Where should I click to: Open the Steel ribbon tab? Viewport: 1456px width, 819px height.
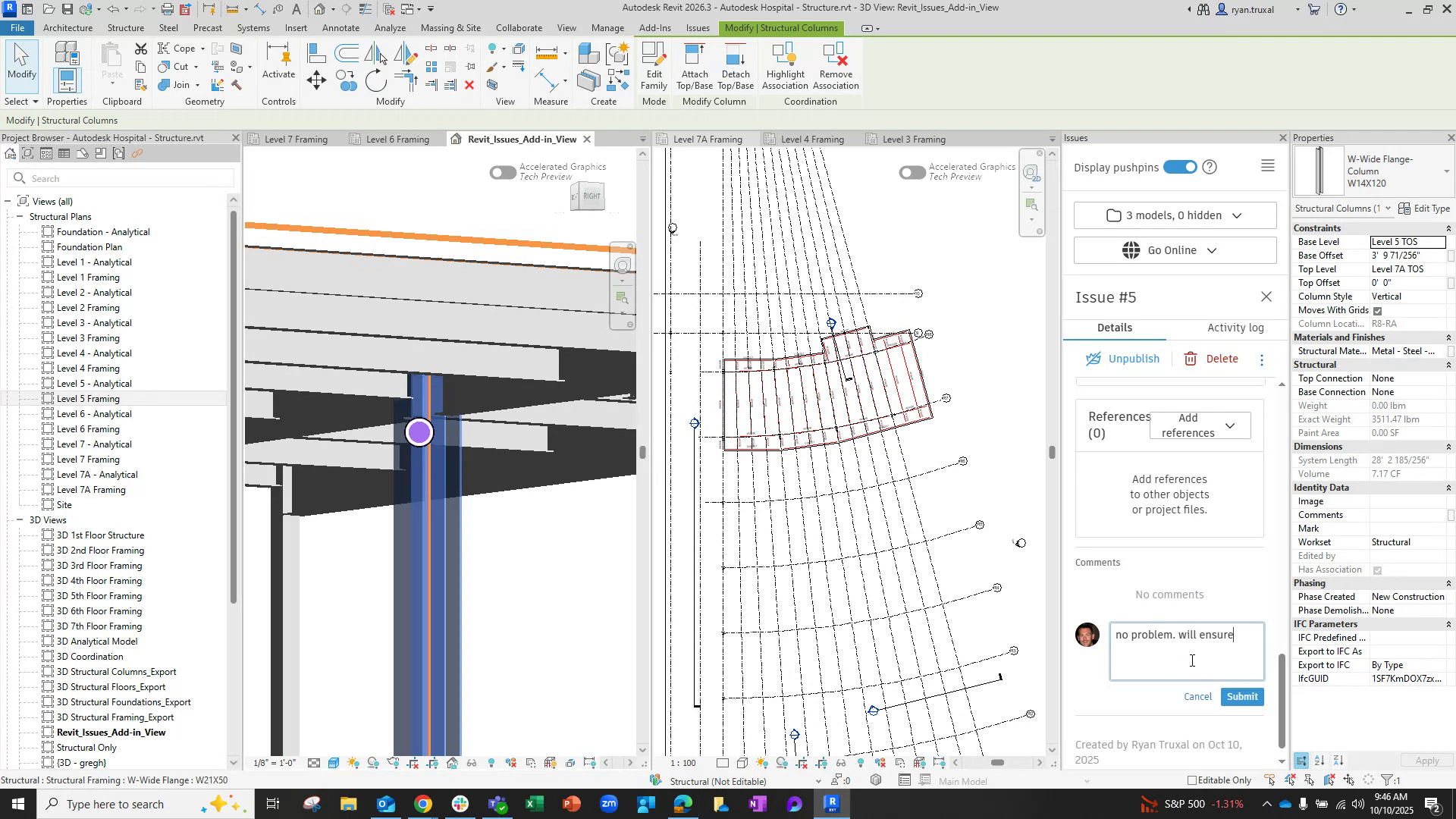[168, 27]
